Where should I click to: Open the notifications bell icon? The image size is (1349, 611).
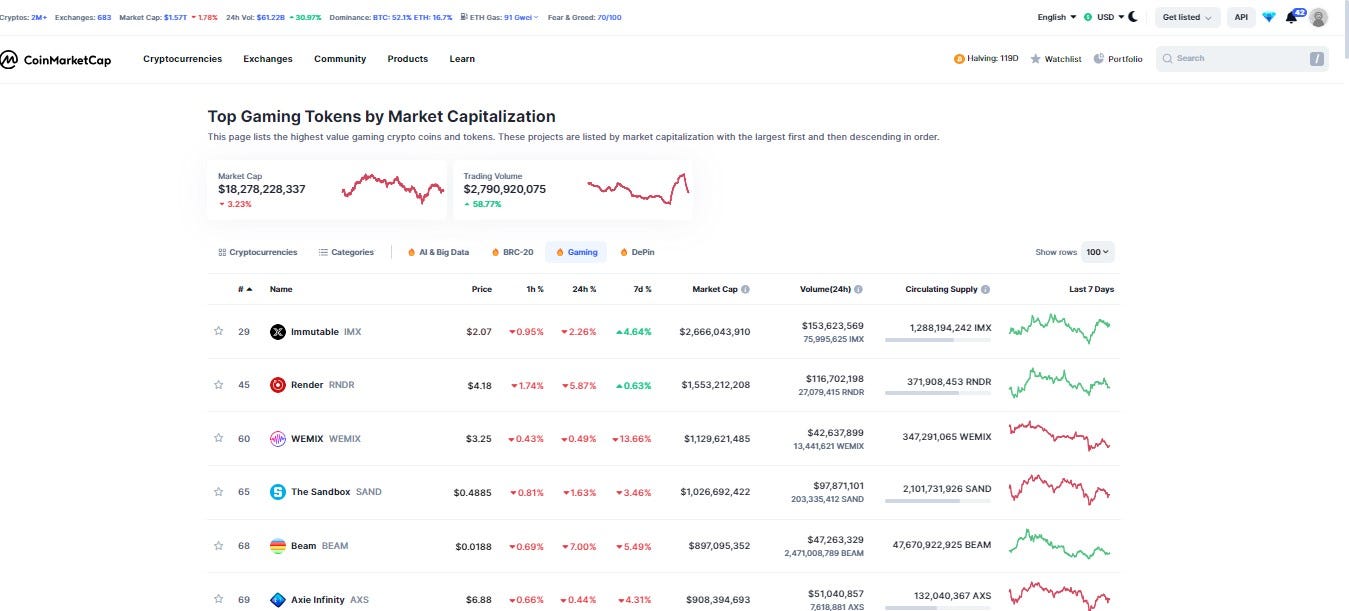click(x=1291, y=17)
